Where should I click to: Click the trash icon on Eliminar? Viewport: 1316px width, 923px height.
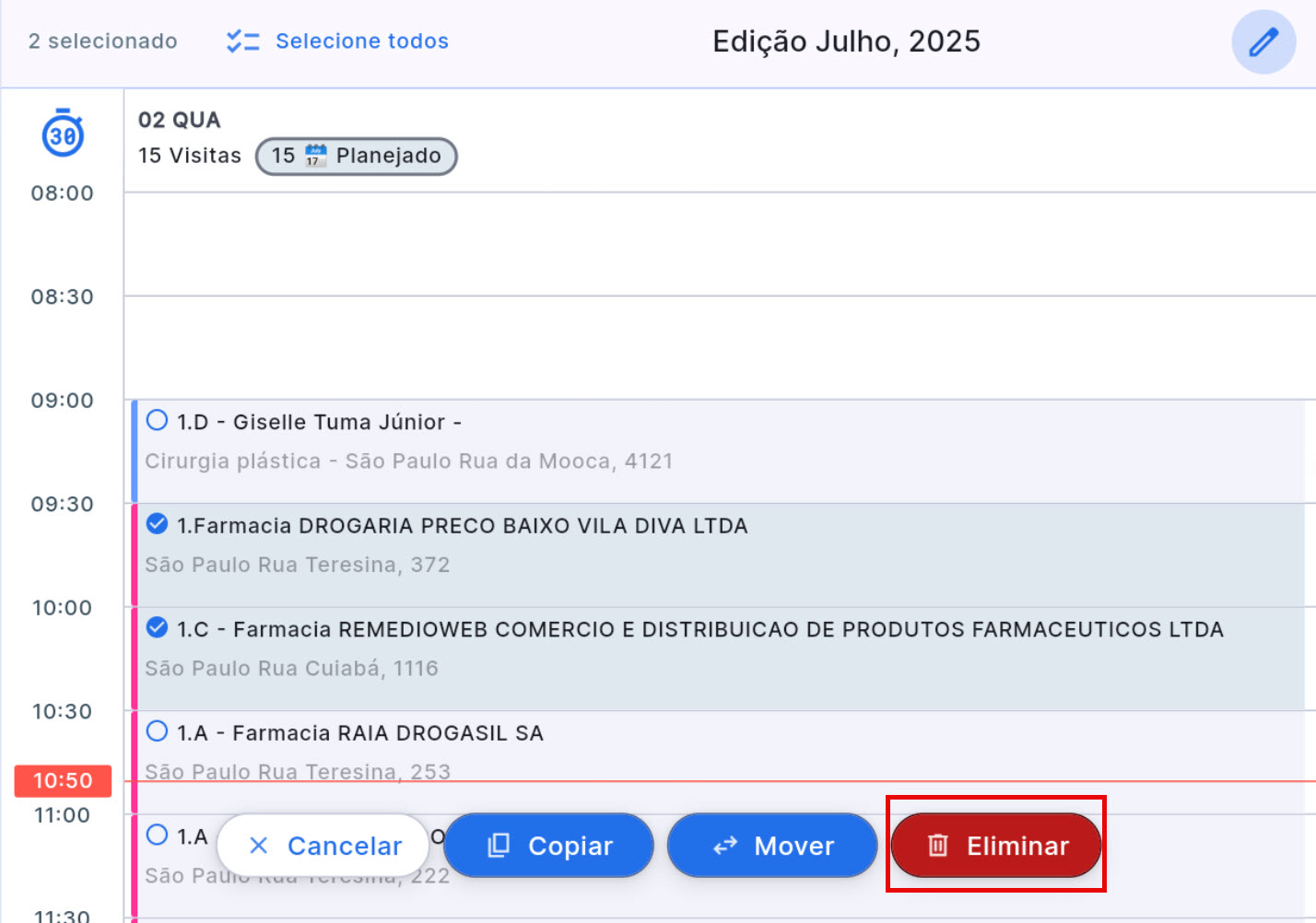[x=937, y=846]
